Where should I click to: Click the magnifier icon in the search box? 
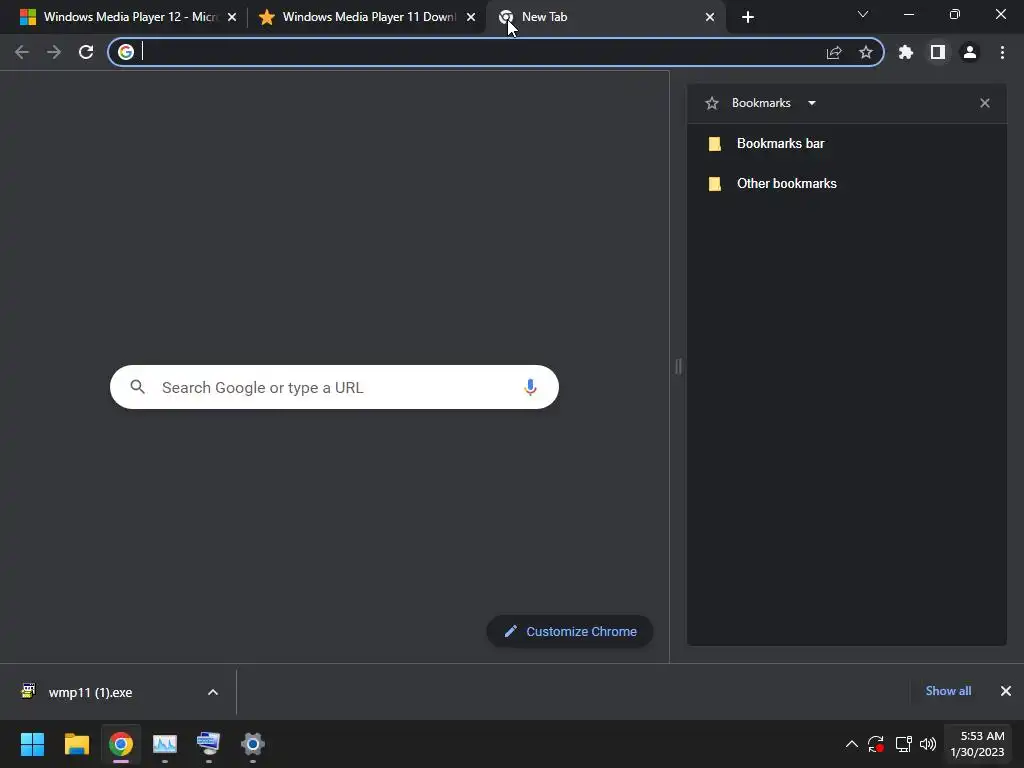137,387
